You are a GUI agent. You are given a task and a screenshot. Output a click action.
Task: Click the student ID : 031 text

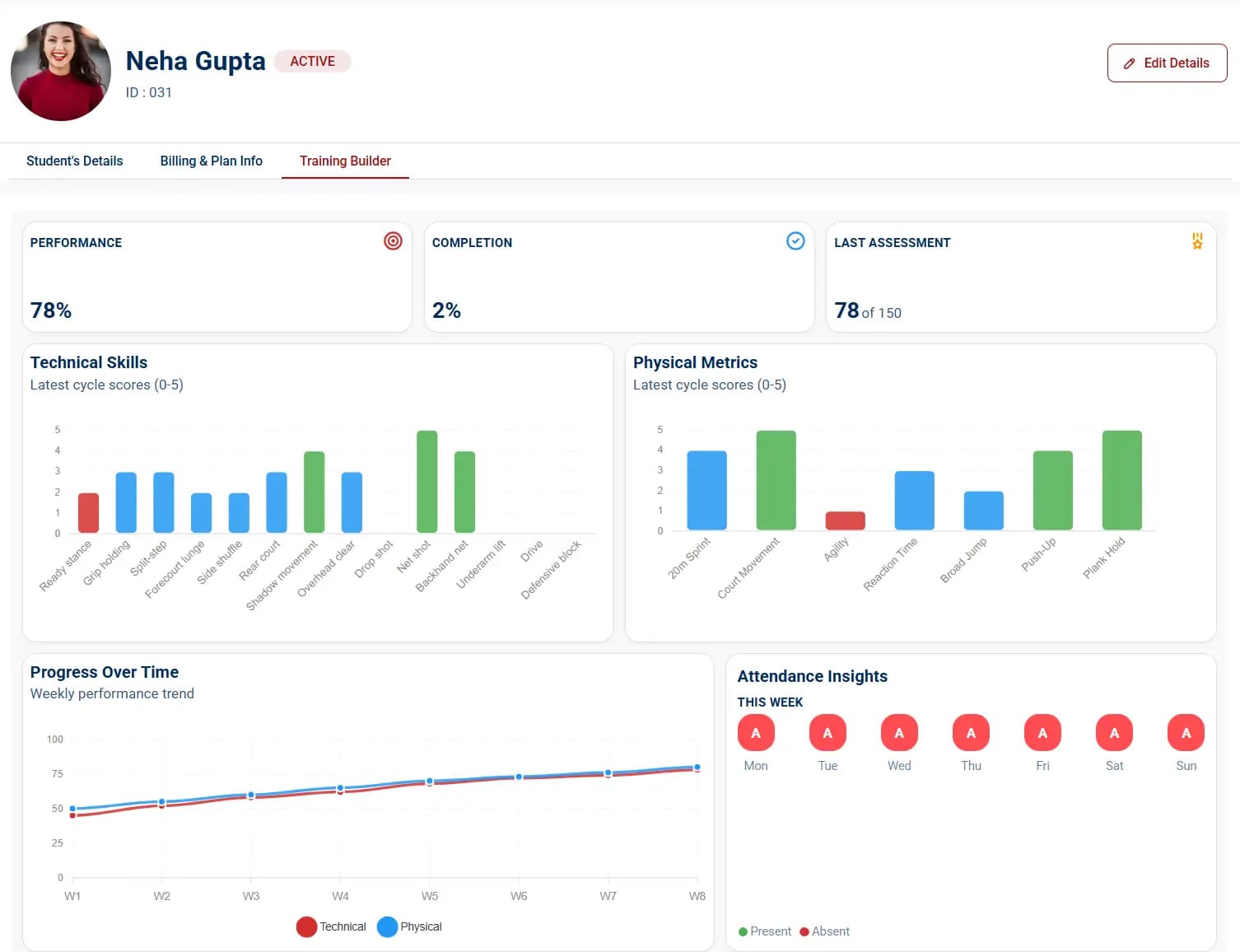pyautogui.click(x=149, y=92)
